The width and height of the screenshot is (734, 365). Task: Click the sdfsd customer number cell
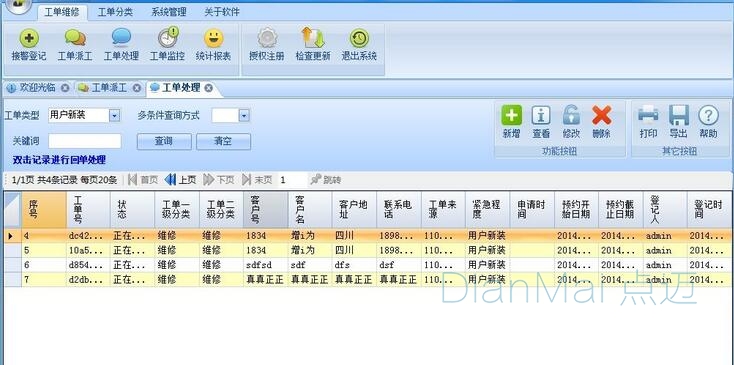click(265, 265)
